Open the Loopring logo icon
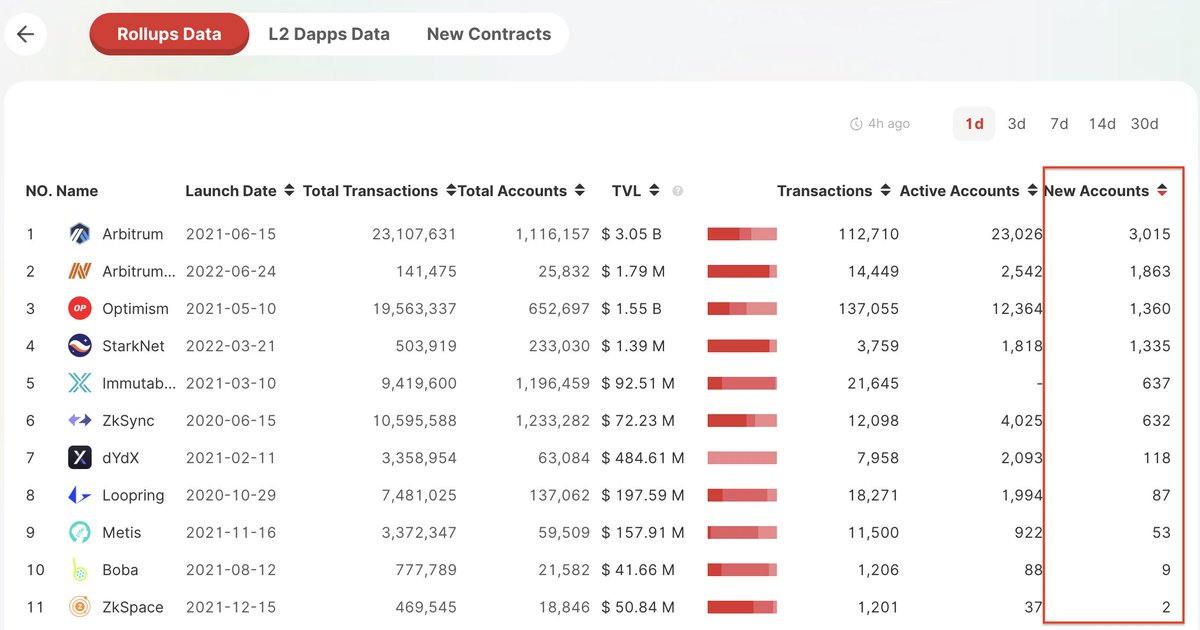The height and width of the screenshot is (630, 1200). (x=80, y=495)
